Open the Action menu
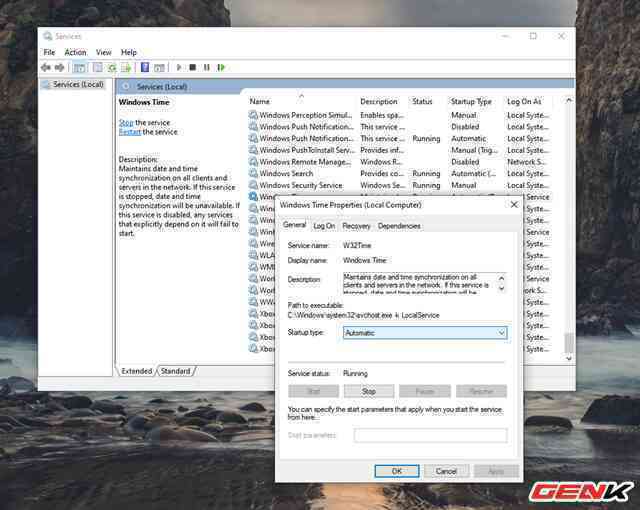The width and height of the screenshot is (640, 510). 76,52
